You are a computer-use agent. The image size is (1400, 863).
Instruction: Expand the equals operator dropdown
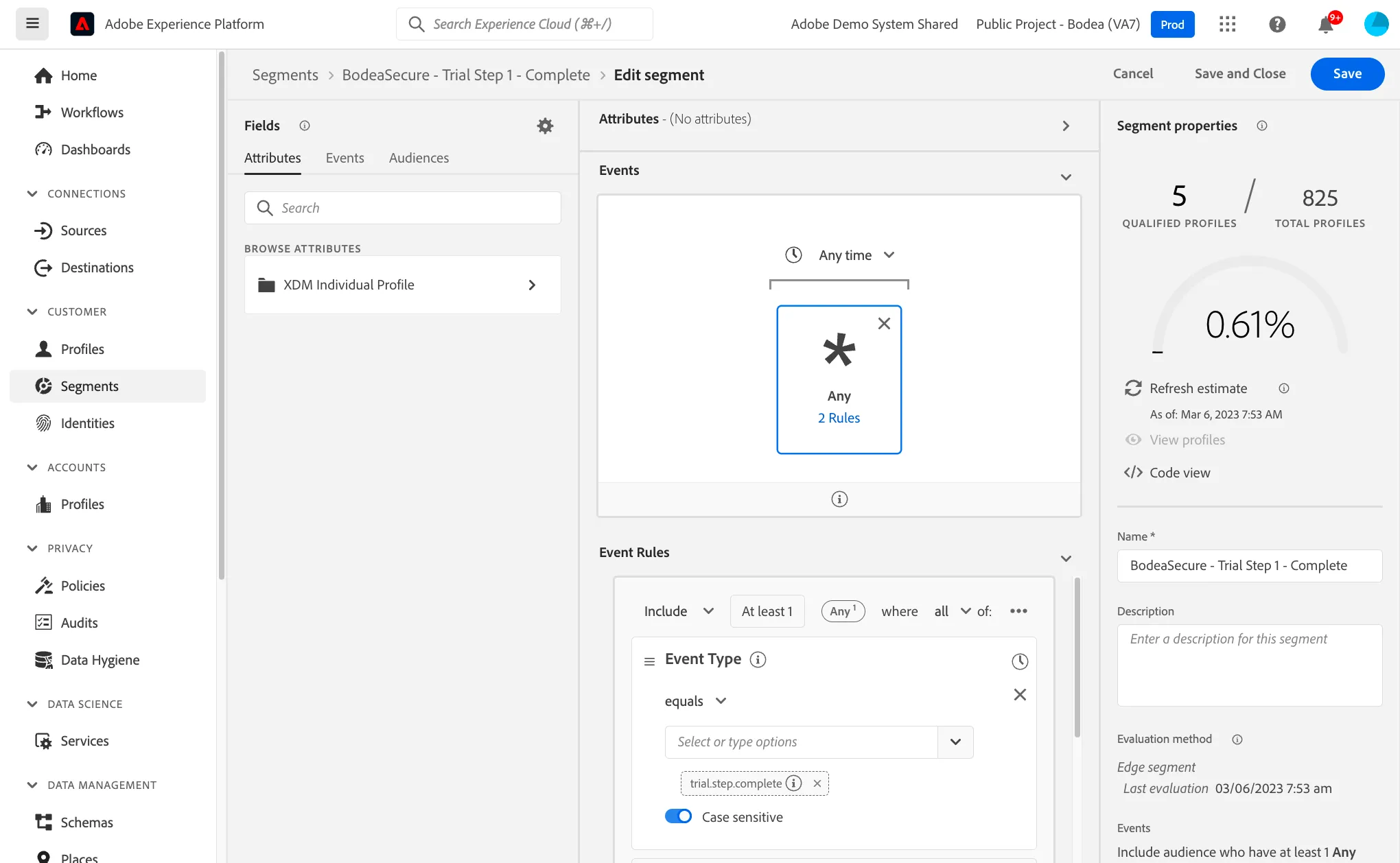[x=695, y=701]
